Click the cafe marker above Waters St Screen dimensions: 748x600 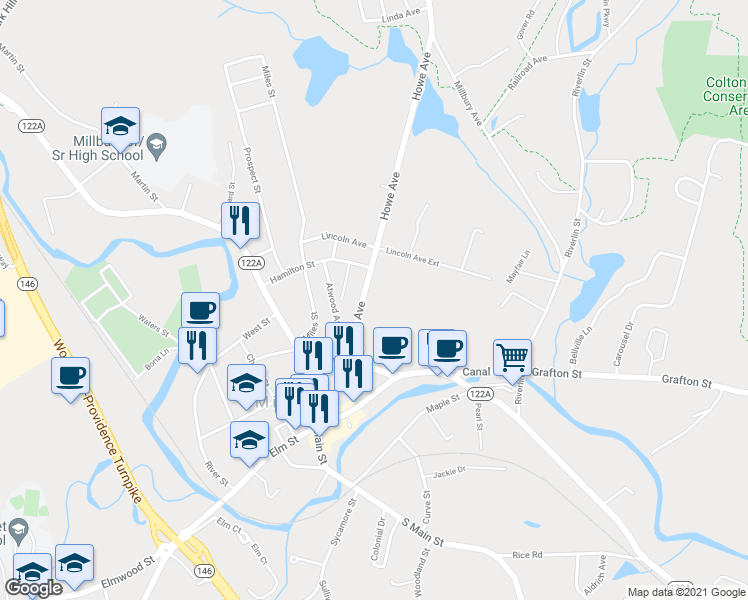click(200, 310)
